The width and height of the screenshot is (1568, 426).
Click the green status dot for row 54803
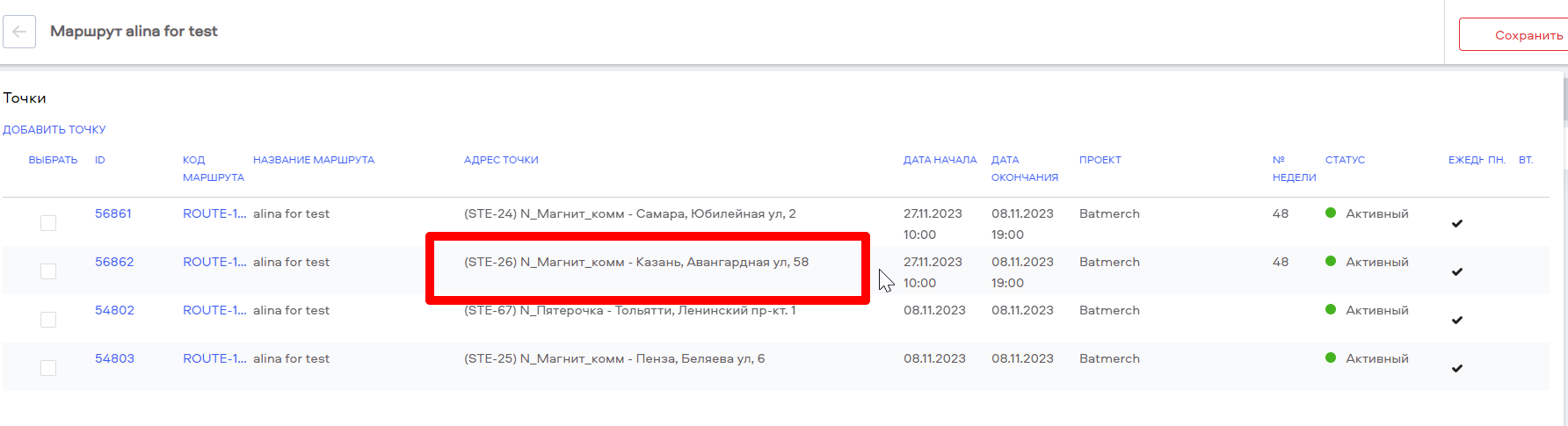[x=1331, y=357]
